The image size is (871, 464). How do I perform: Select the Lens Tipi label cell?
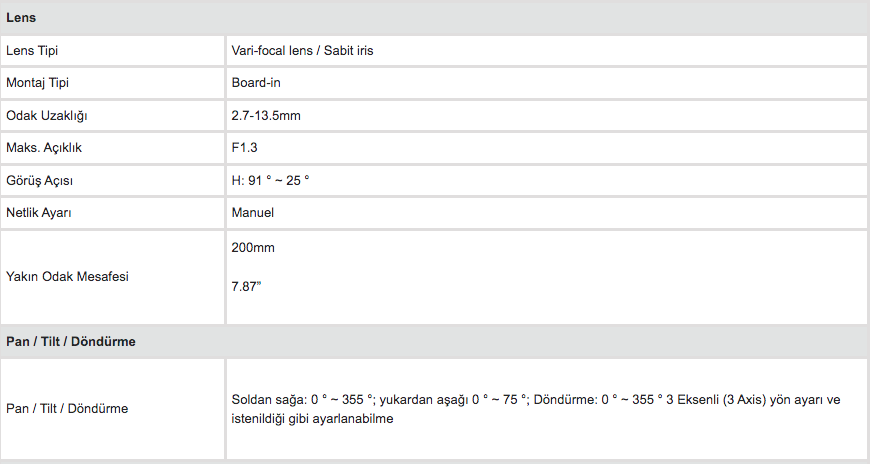pos(112,51)
